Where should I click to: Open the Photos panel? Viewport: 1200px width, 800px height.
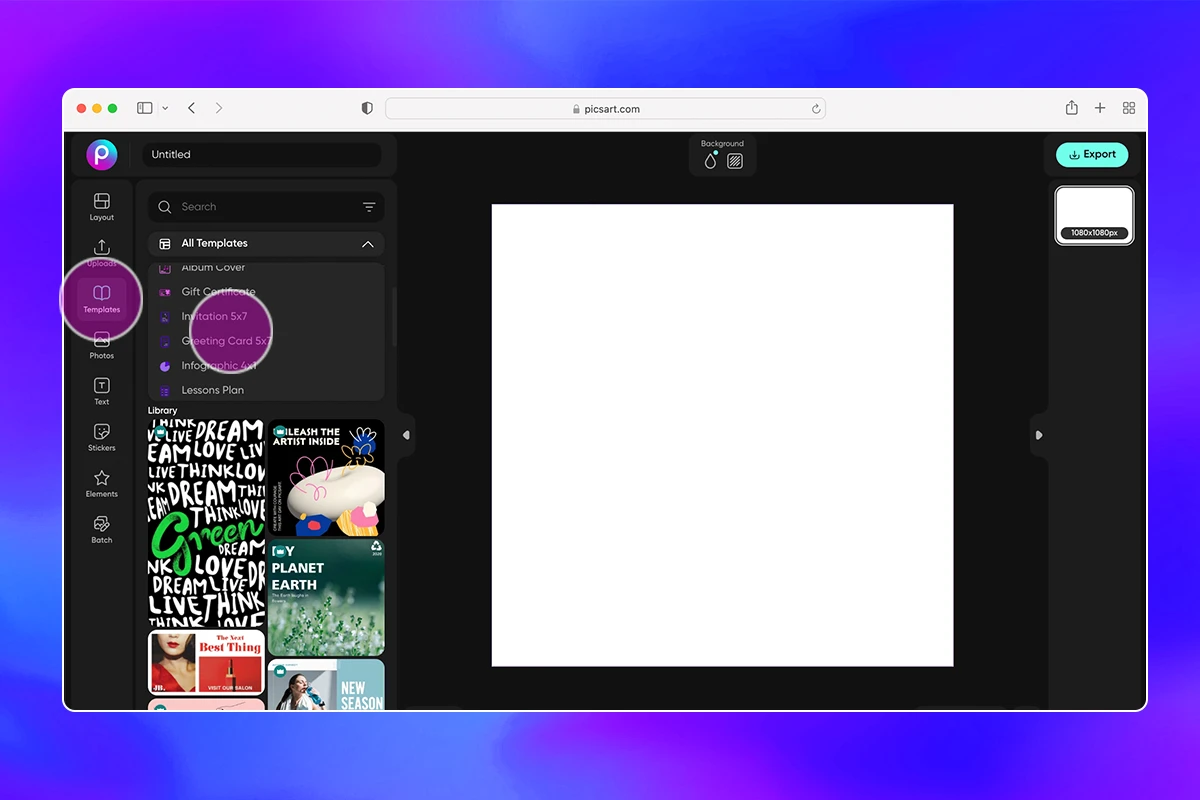[101, 345]
